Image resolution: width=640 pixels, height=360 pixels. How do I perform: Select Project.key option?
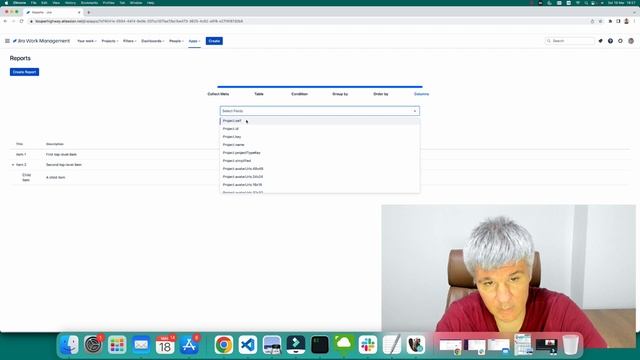pos(320,137)
